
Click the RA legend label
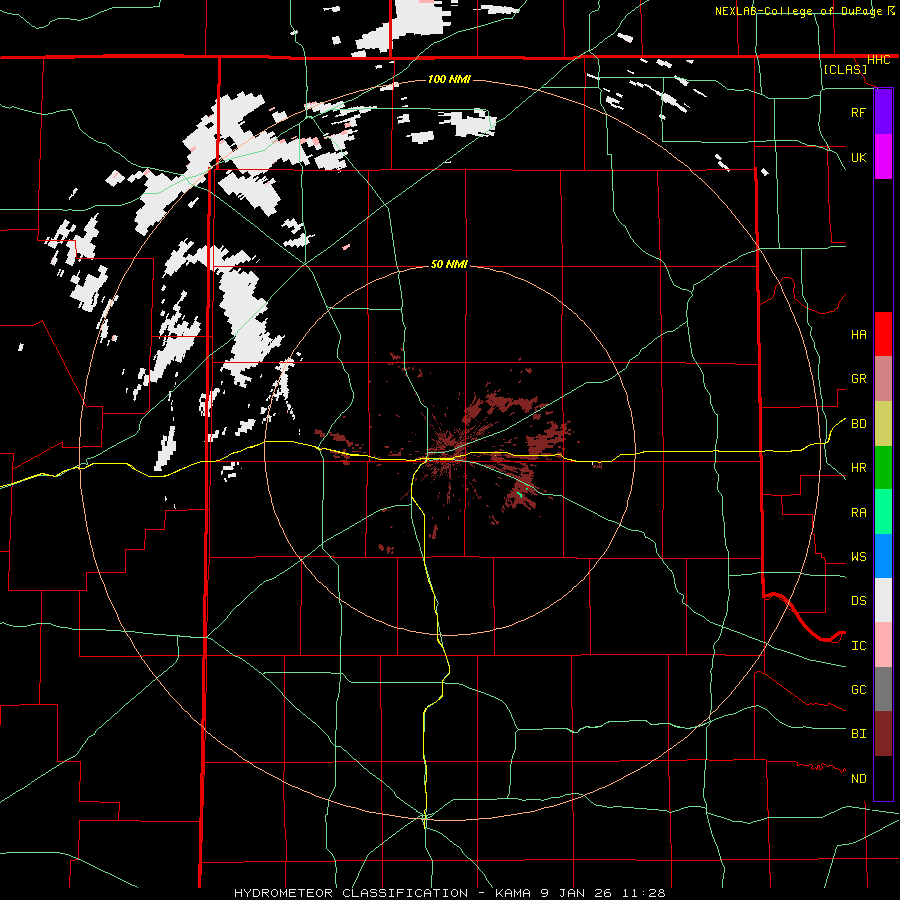click(858, 513)
